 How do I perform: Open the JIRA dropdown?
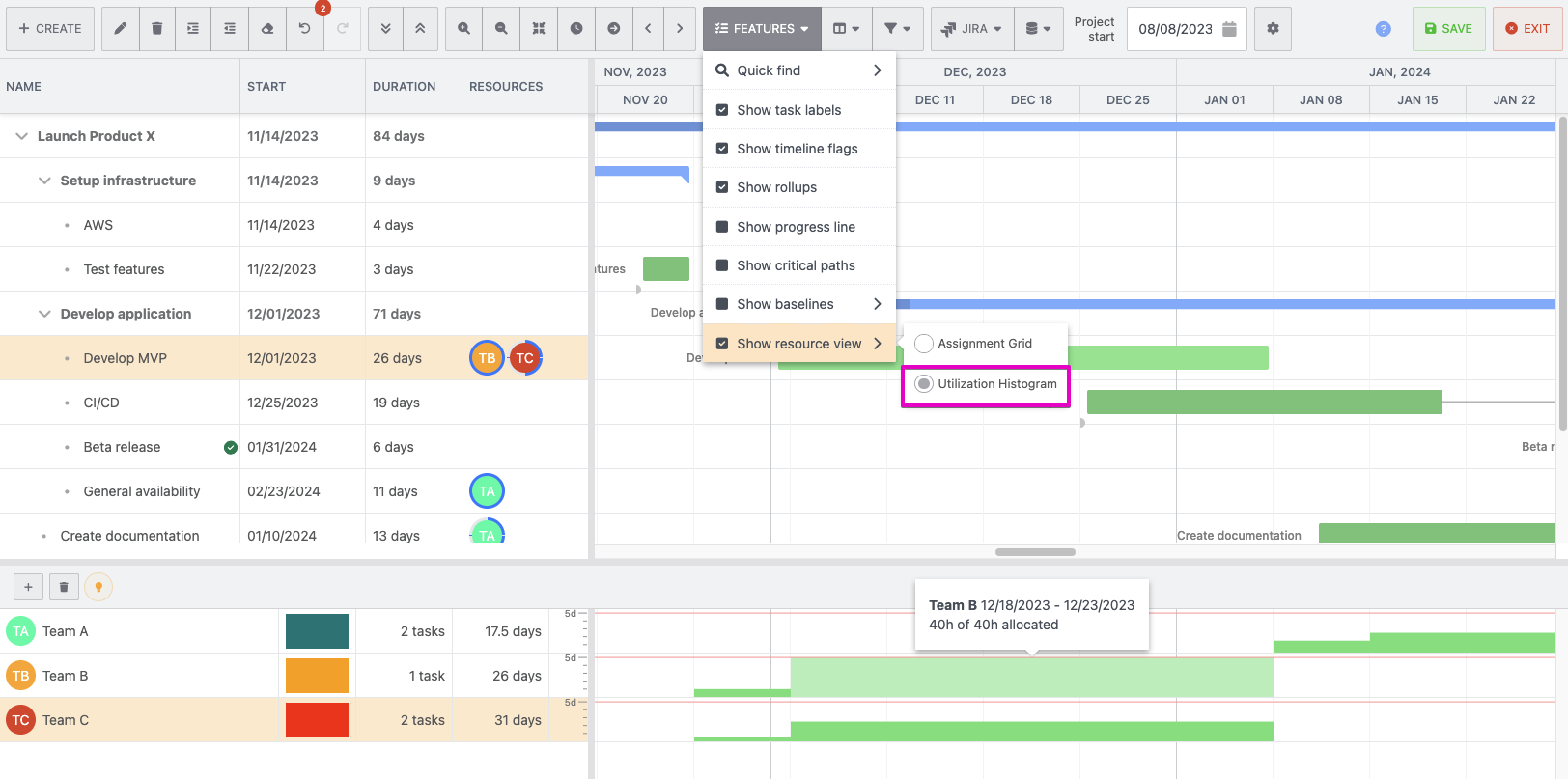(x=972, y=29)
